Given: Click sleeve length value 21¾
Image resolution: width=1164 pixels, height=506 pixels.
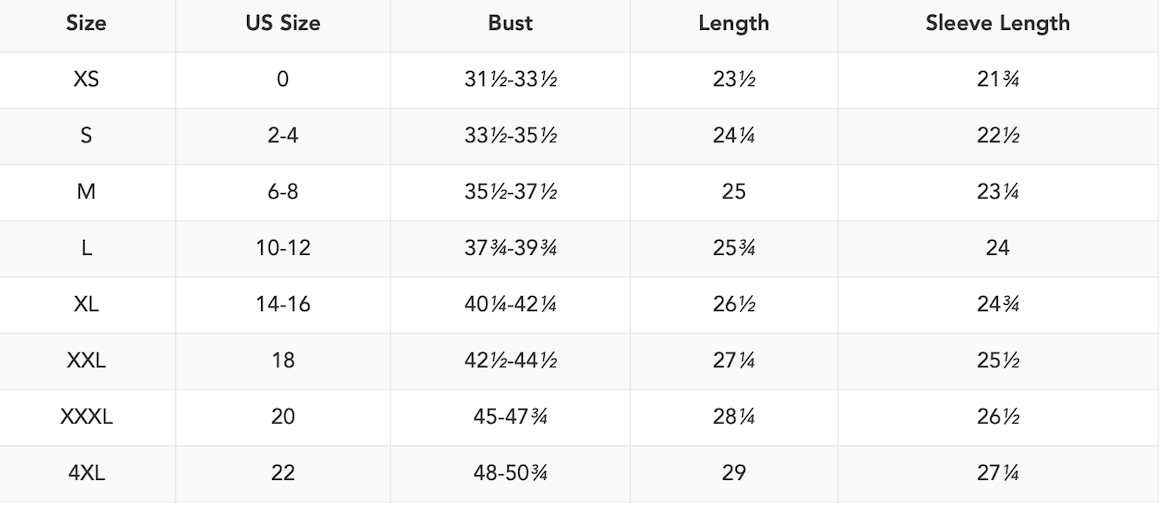Looking at the screenshot, I should pos(997,80).
